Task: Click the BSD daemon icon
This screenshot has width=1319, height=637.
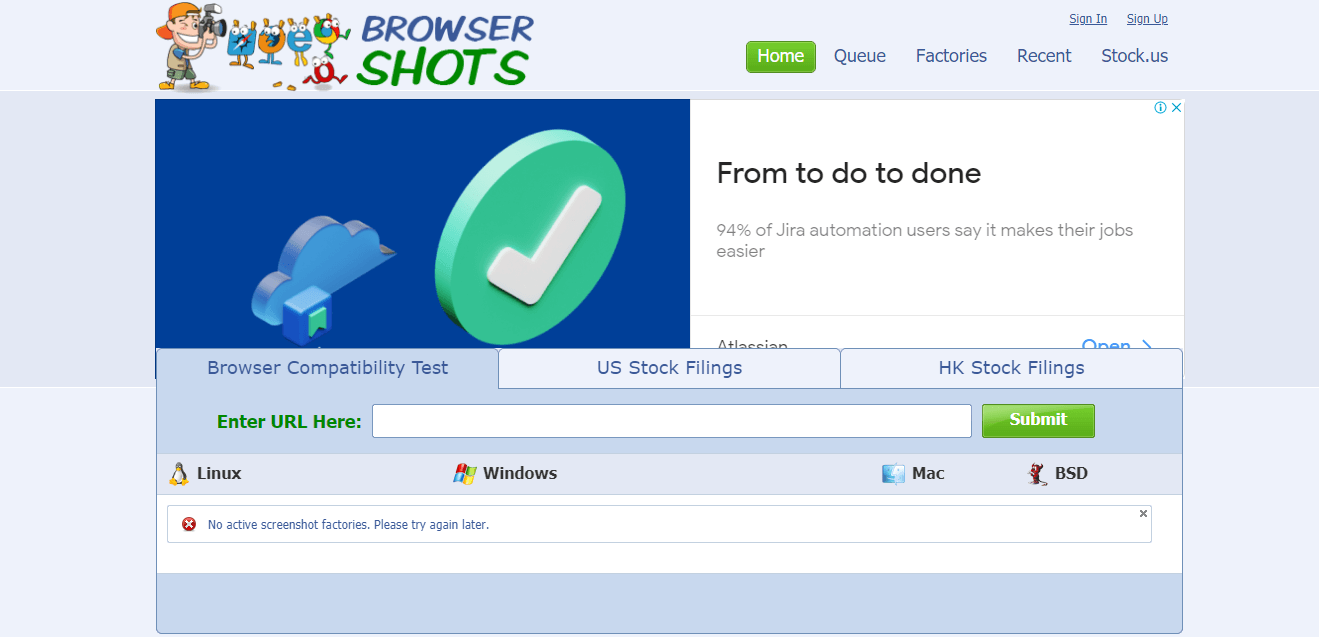Action: coord(1037,474)
